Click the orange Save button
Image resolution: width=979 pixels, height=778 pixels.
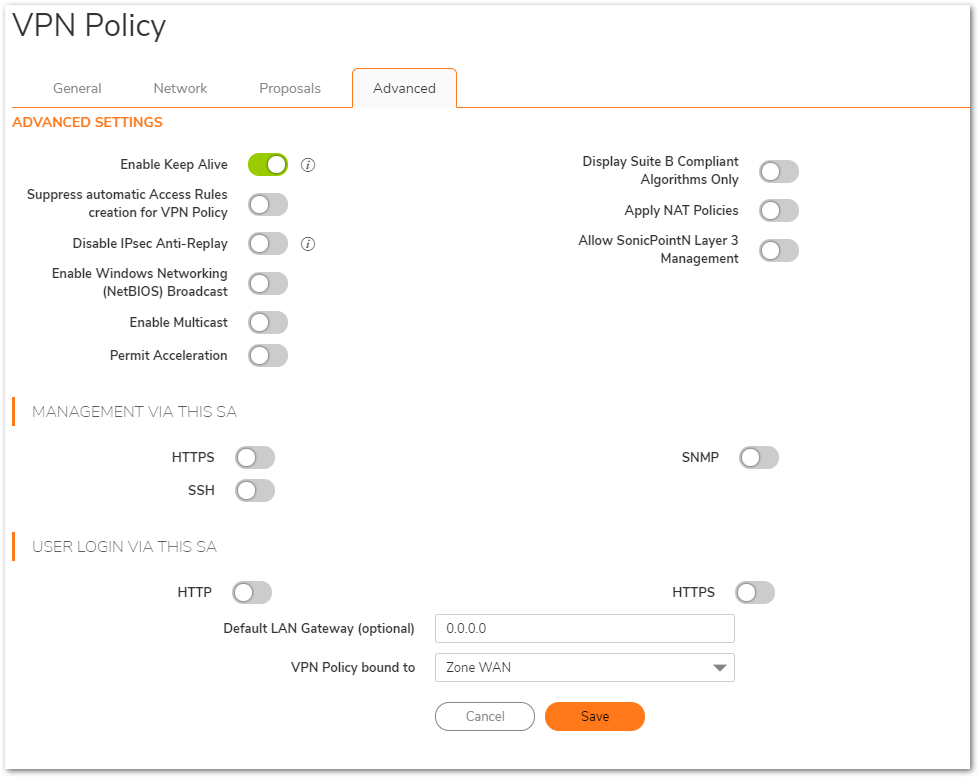(595, 716)
